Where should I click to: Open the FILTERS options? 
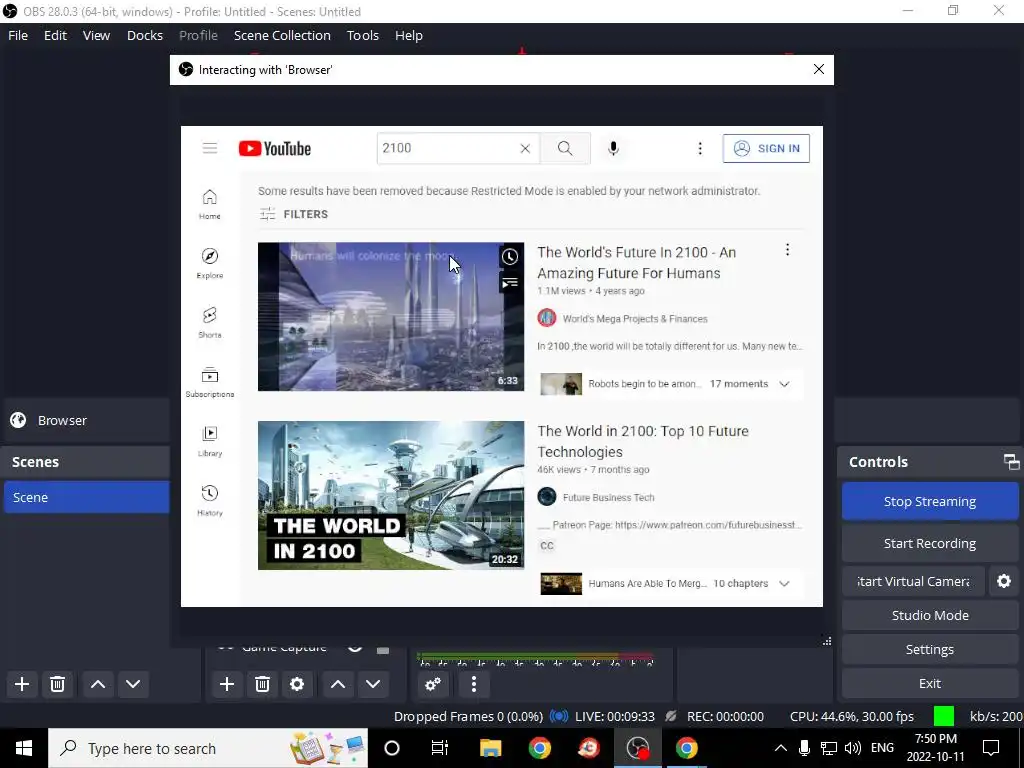[294, 214]
